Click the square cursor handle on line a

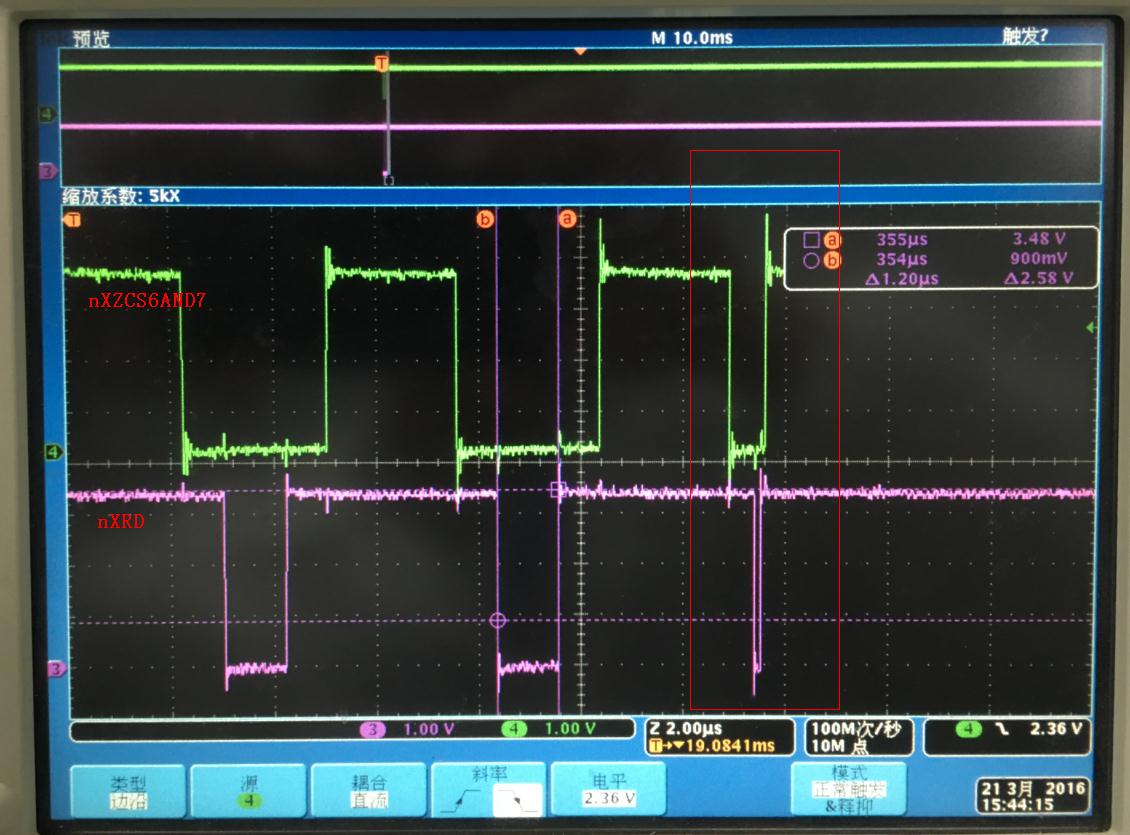click(559, 490)
